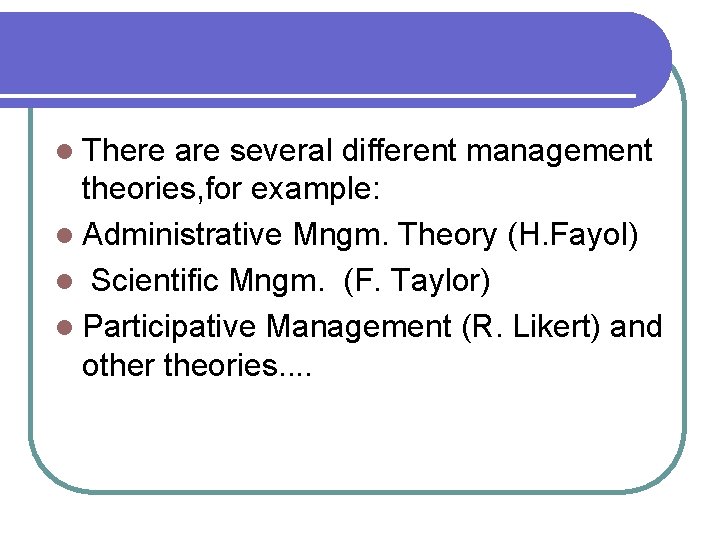Click the text 'other theories....'

pyautogui.click(x=197, y=366)
